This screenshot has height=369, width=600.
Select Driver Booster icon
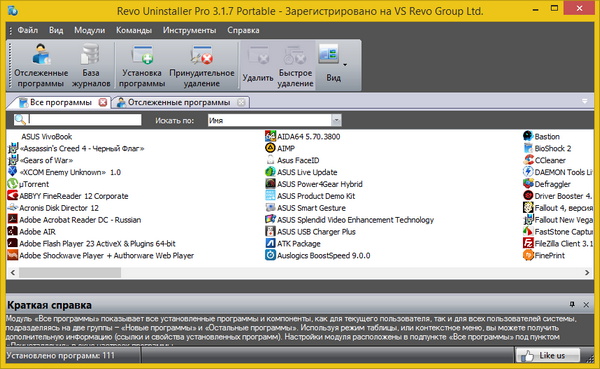[x=528, y=196]
